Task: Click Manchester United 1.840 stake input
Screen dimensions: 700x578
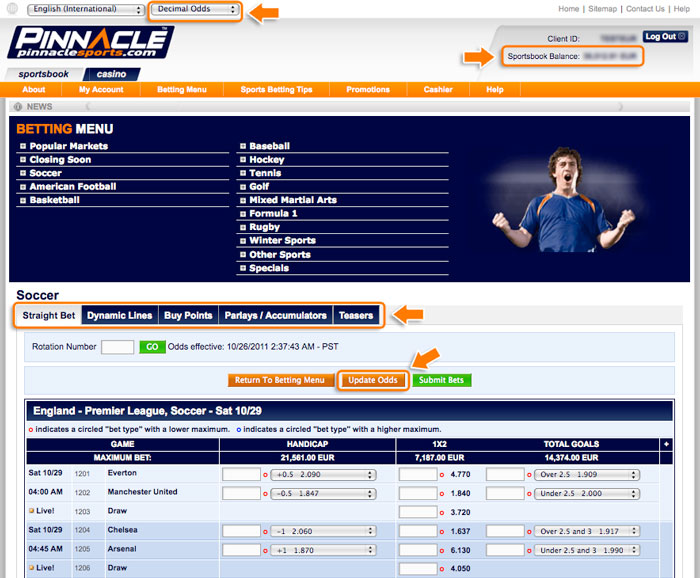Action: coord(418,493)
